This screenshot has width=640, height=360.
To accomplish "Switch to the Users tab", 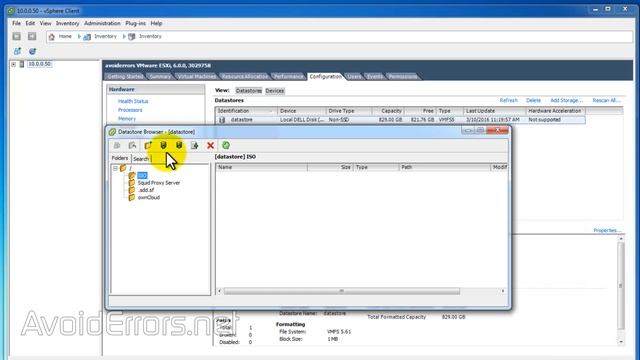I will pos(354,77).
